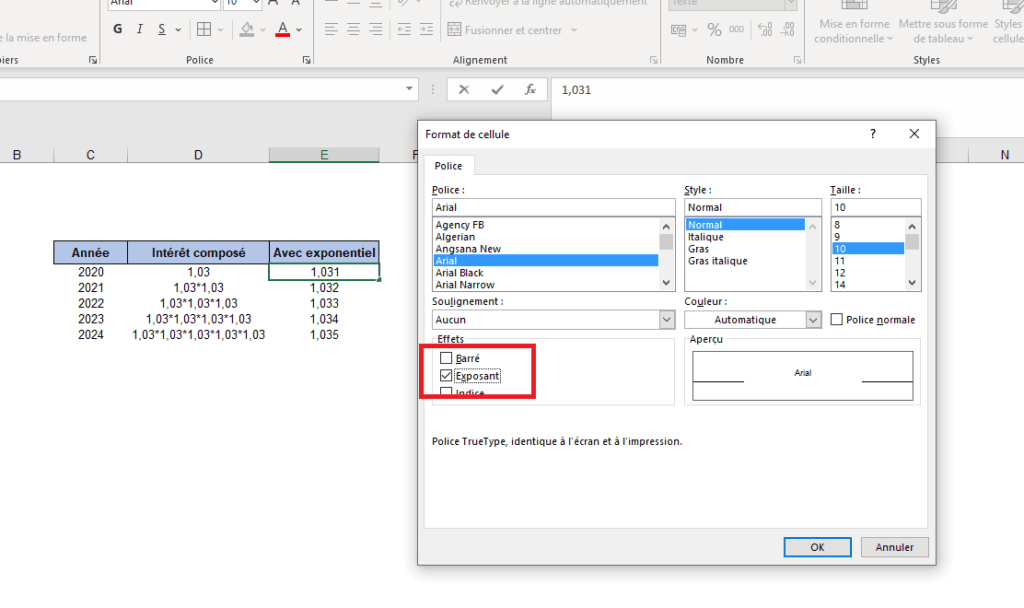This screenshot has width=1024, height=608.
Task: Click the font list scrollbar down arrow
Action: [666, 283]
